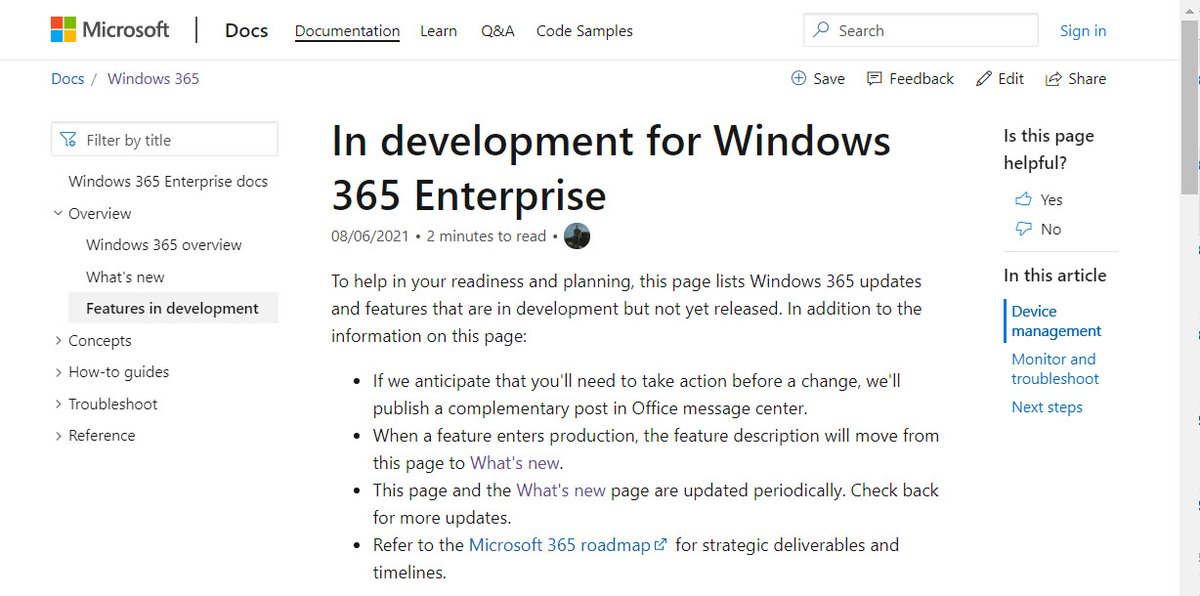Click the Save plus icon
1200x596 pixels.
[798, 78]
